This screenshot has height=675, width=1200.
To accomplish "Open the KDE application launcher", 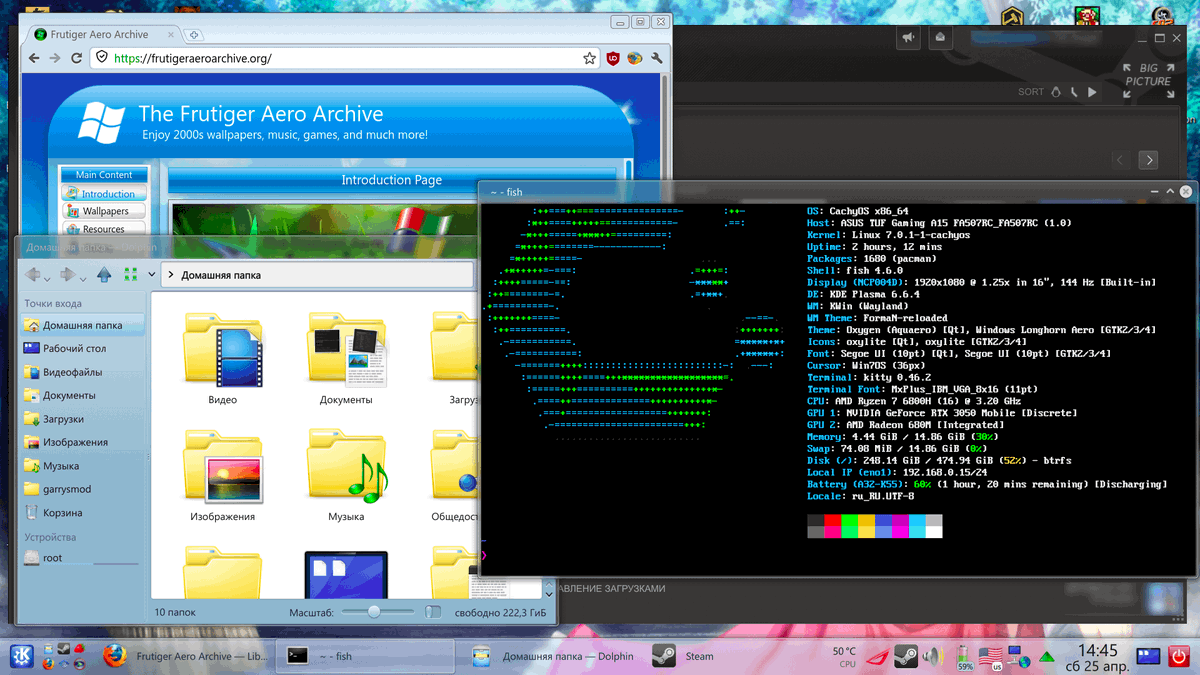I will (20, 656).
